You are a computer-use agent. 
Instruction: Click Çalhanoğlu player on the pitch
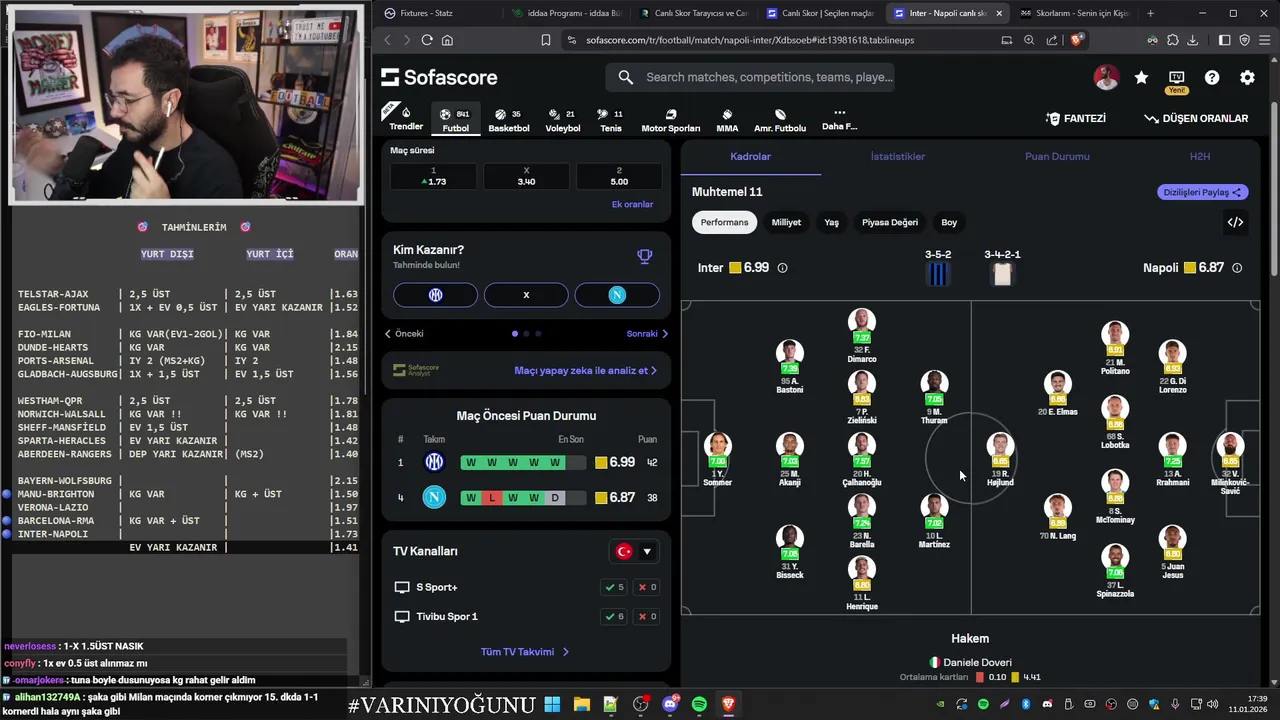[x=861, y=461]
